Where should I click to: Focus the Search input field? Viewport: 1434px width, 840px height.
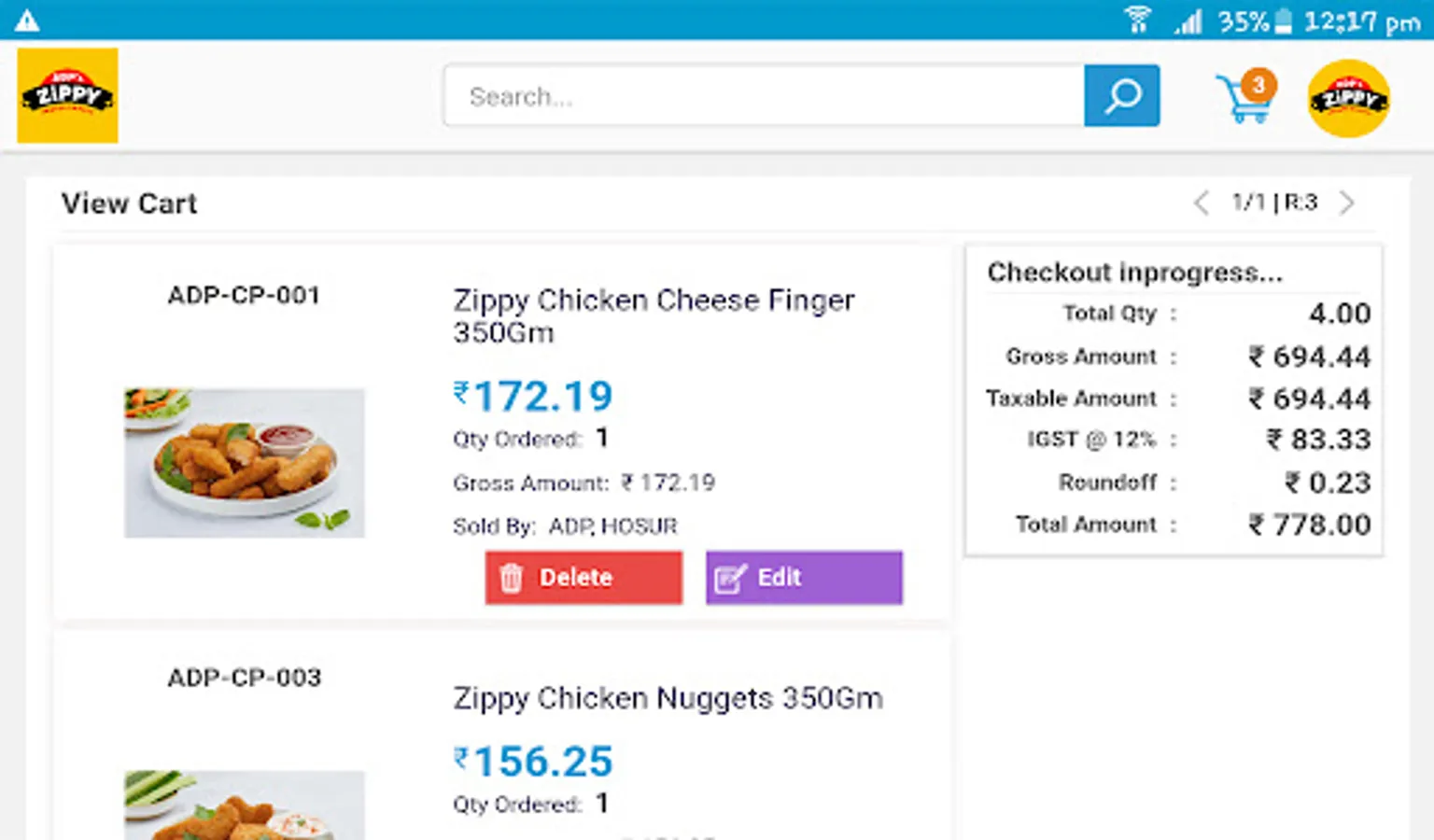click(763, 95)
